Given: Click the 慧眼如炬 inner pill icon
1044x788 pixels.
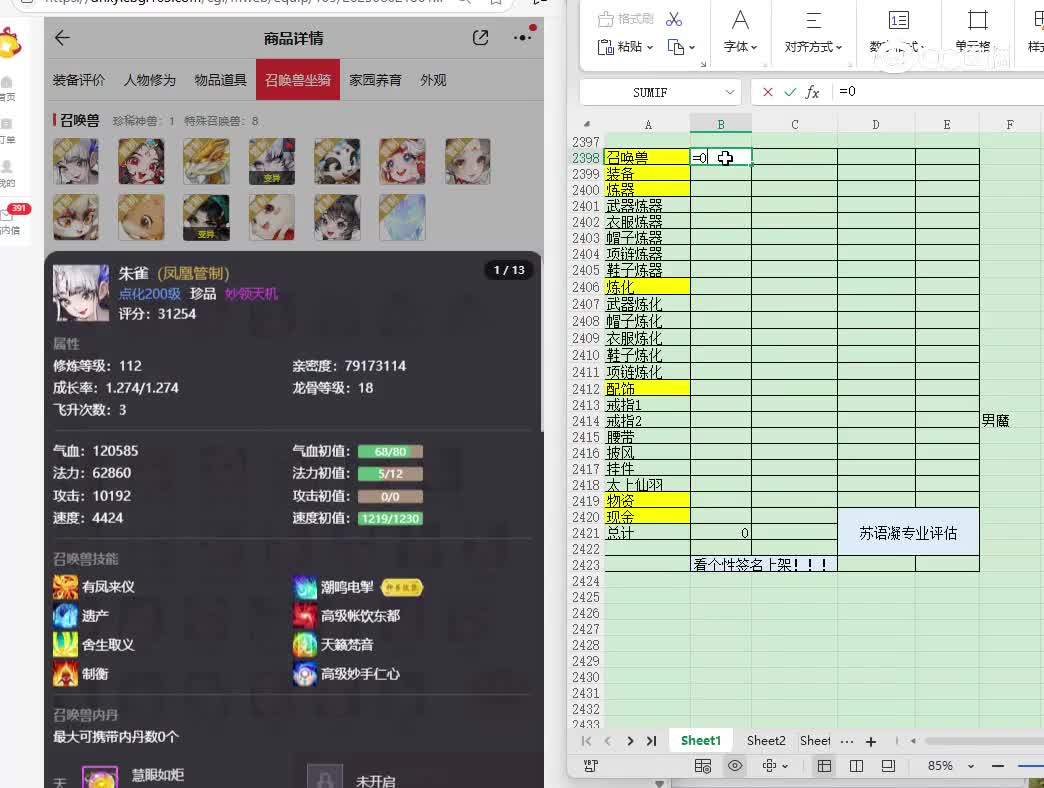Looking at the screenshot, I should [100, 777].
